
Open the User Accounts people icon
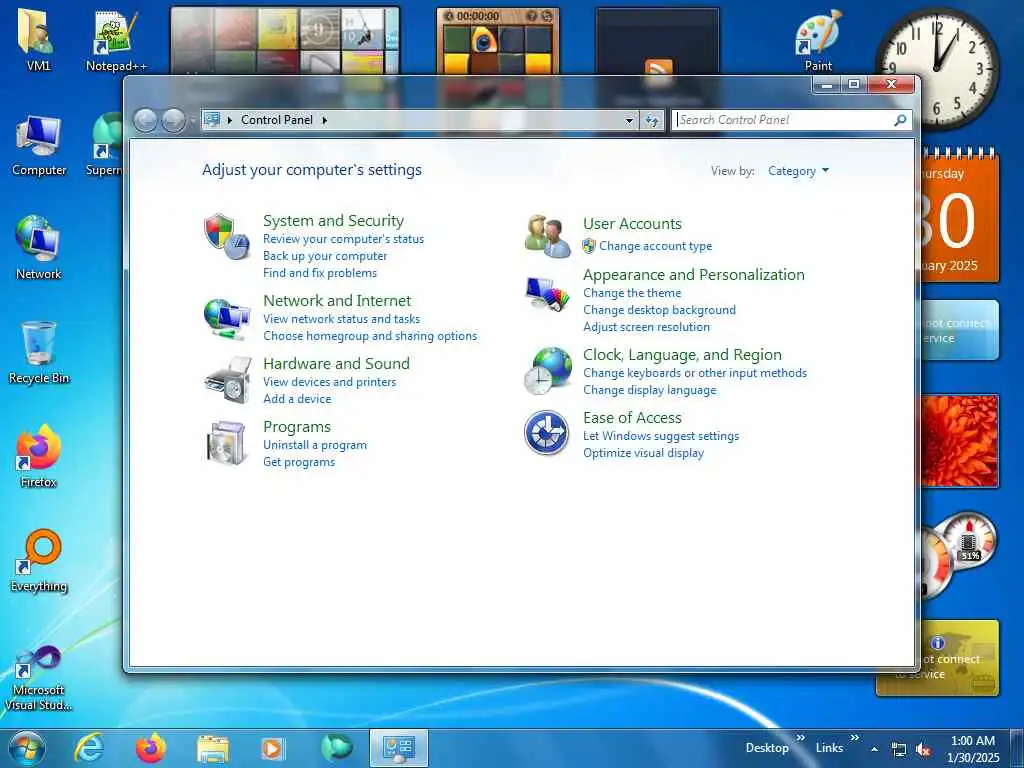(x=547, y=236)
